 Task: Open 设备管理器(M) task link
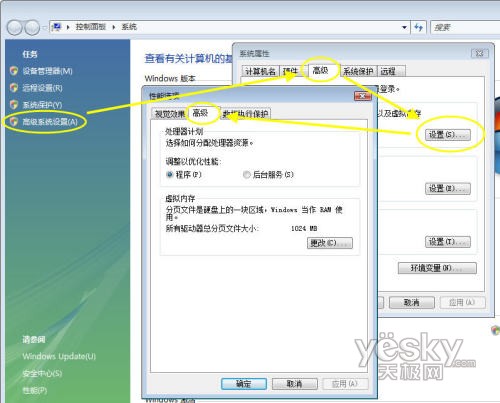click(47, 71)
